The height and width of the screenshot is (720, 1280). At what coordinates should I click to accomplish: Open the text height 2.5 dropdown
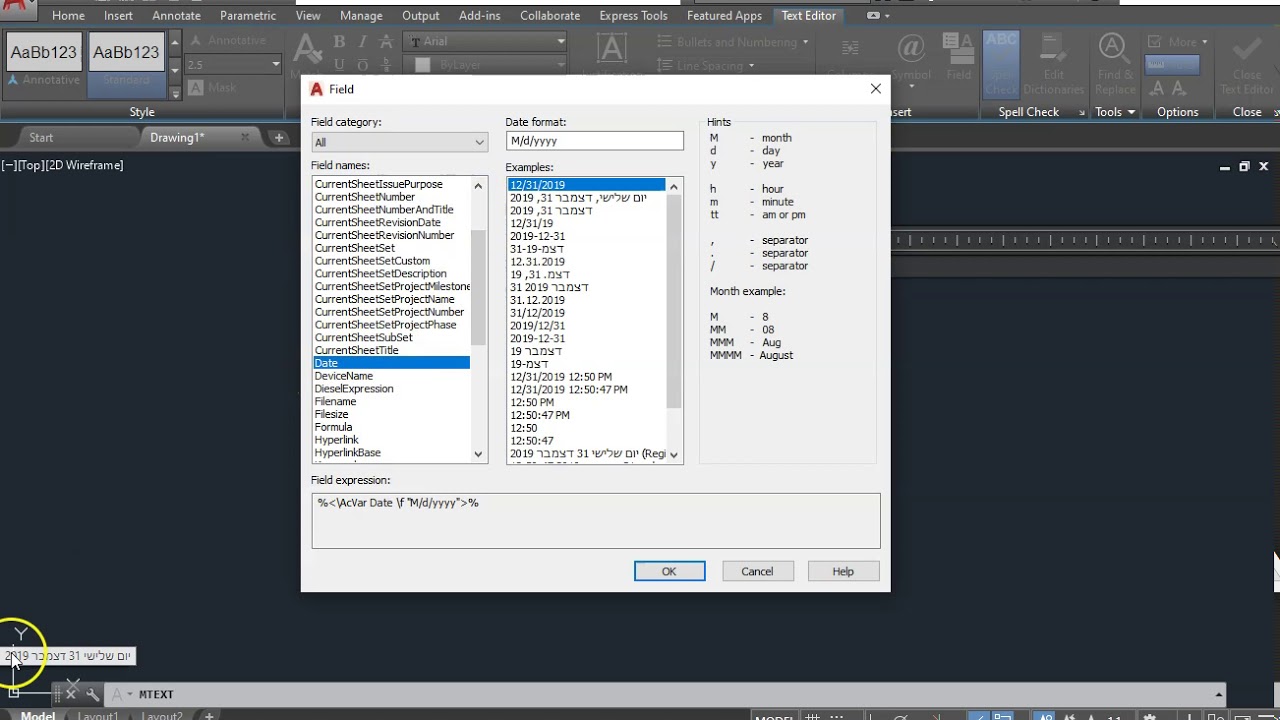click(276, 65)
